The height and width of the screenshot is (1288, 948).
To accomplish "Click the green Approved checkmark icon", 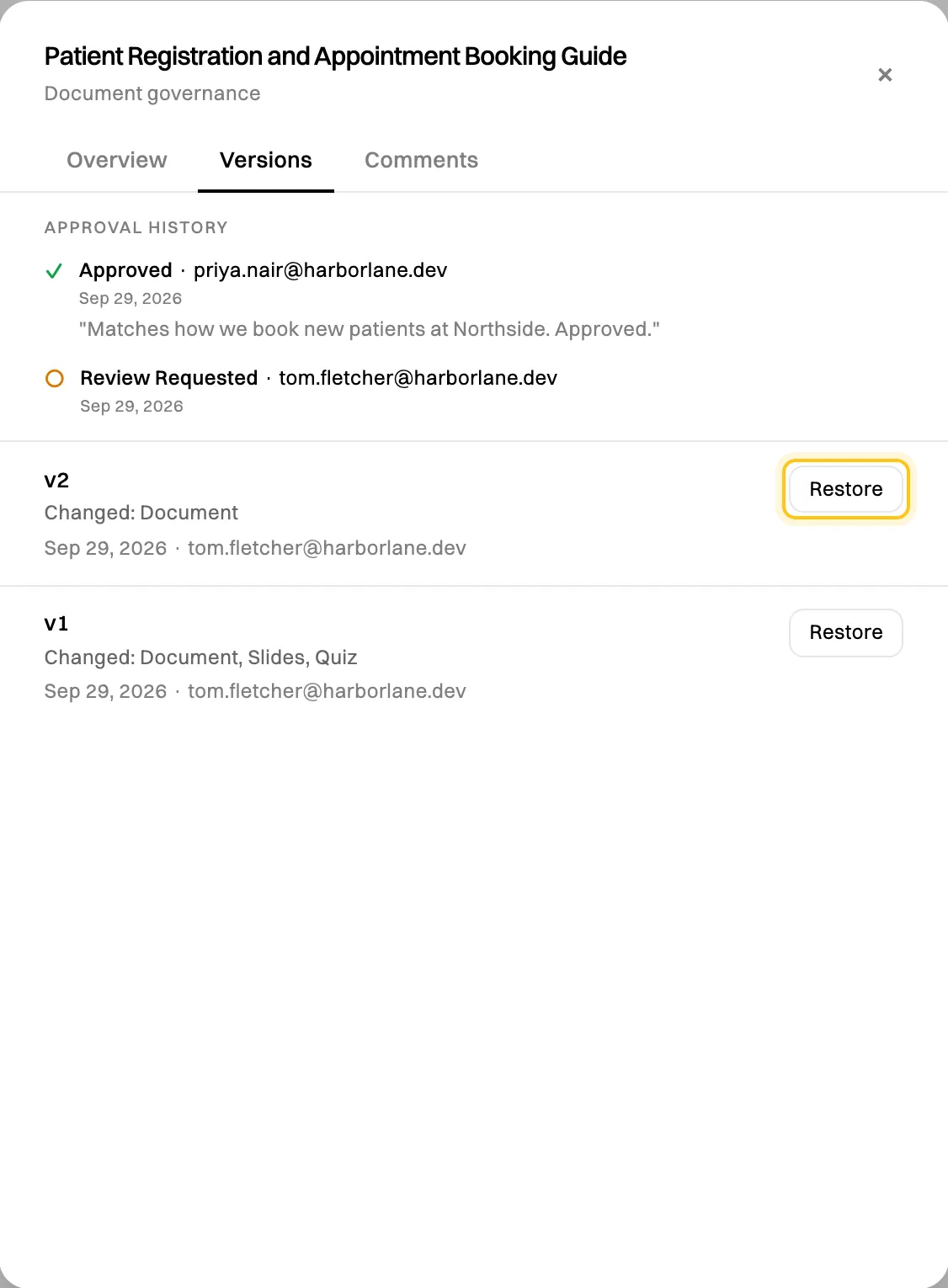I will click(x=54, y=271).
